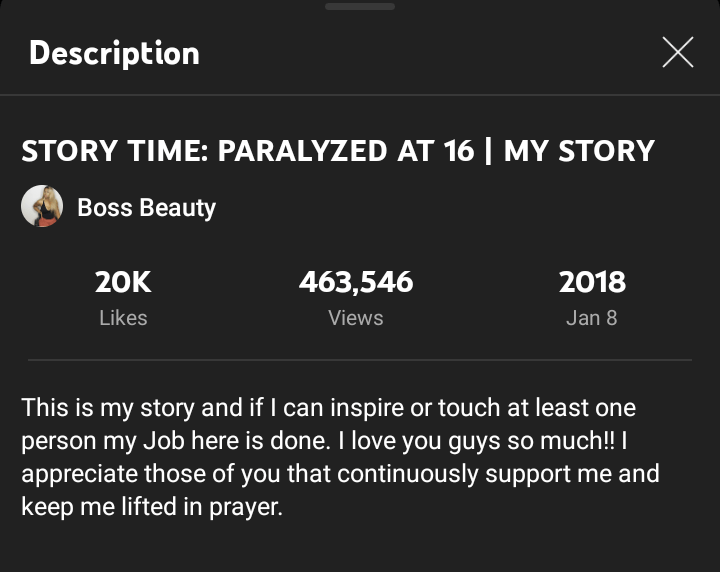This screenshot has width=720, height=572.
Task: Tap "STORY TIME:" in the video title
Action: [113, 151]
